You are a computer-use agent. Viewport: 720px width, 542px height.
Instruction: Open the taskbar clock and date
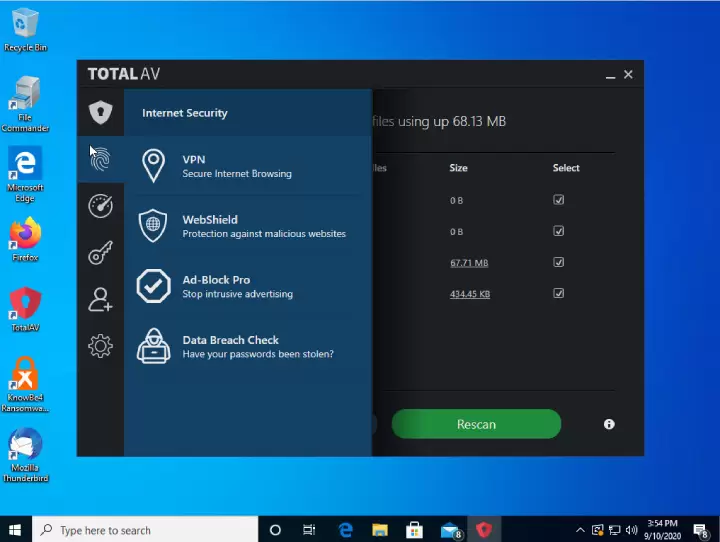tap(662, 530)
